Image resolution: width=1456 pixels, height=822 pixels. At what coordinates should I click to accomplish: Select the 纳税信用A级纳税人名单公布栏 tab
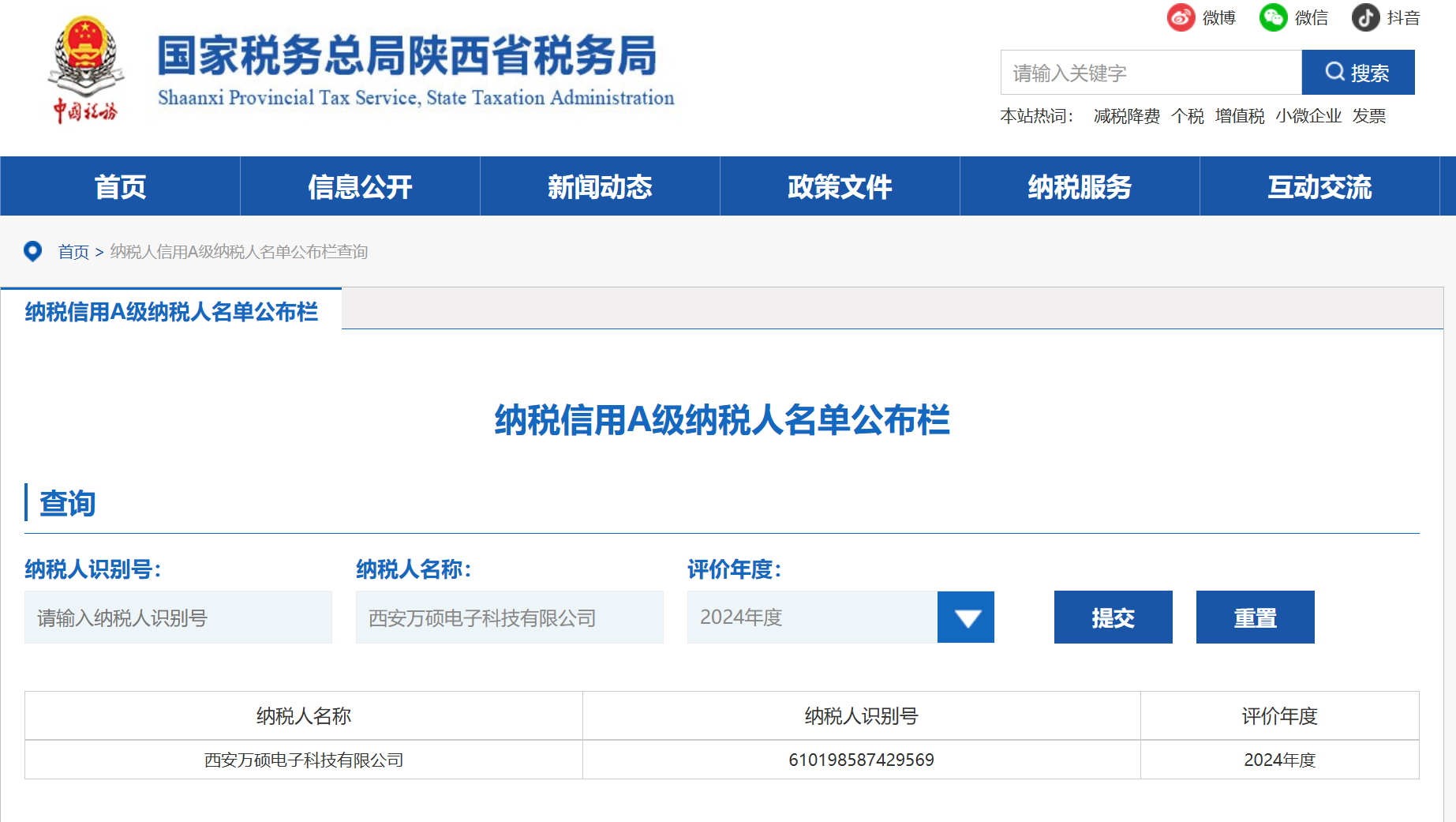[x=171, y=312]
